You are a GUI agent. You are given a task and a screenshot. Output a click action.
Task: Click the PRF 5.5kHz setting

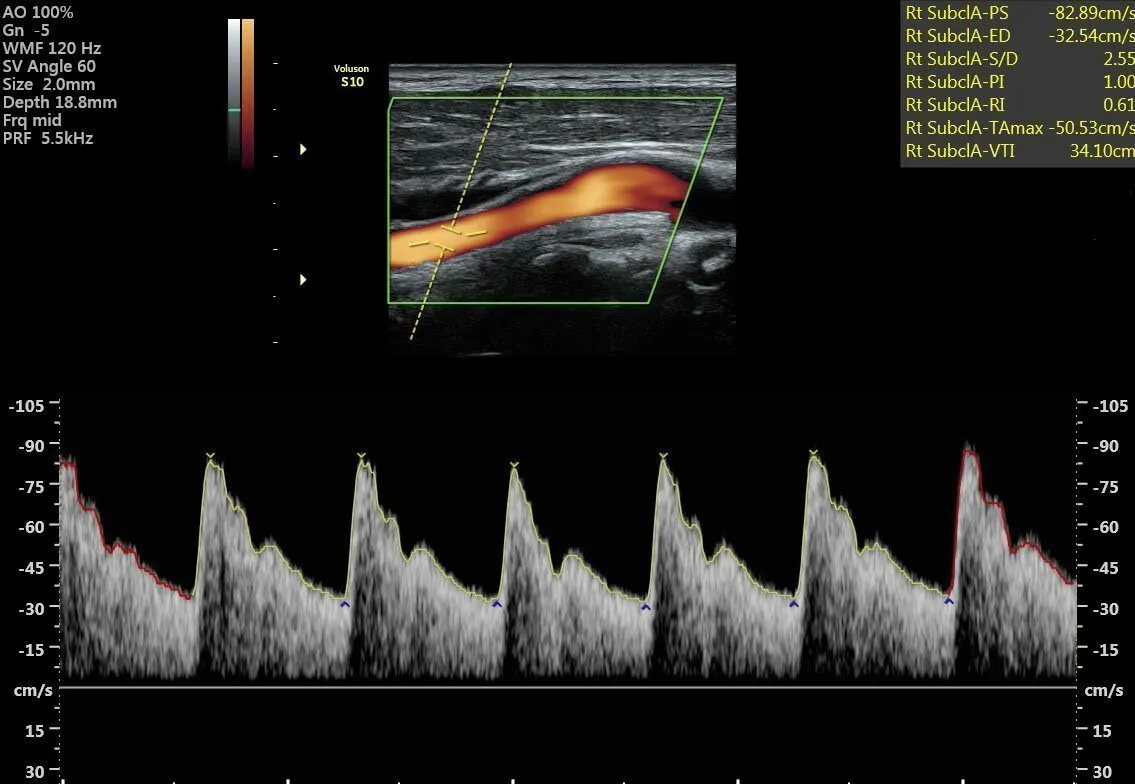coord(48,138)
